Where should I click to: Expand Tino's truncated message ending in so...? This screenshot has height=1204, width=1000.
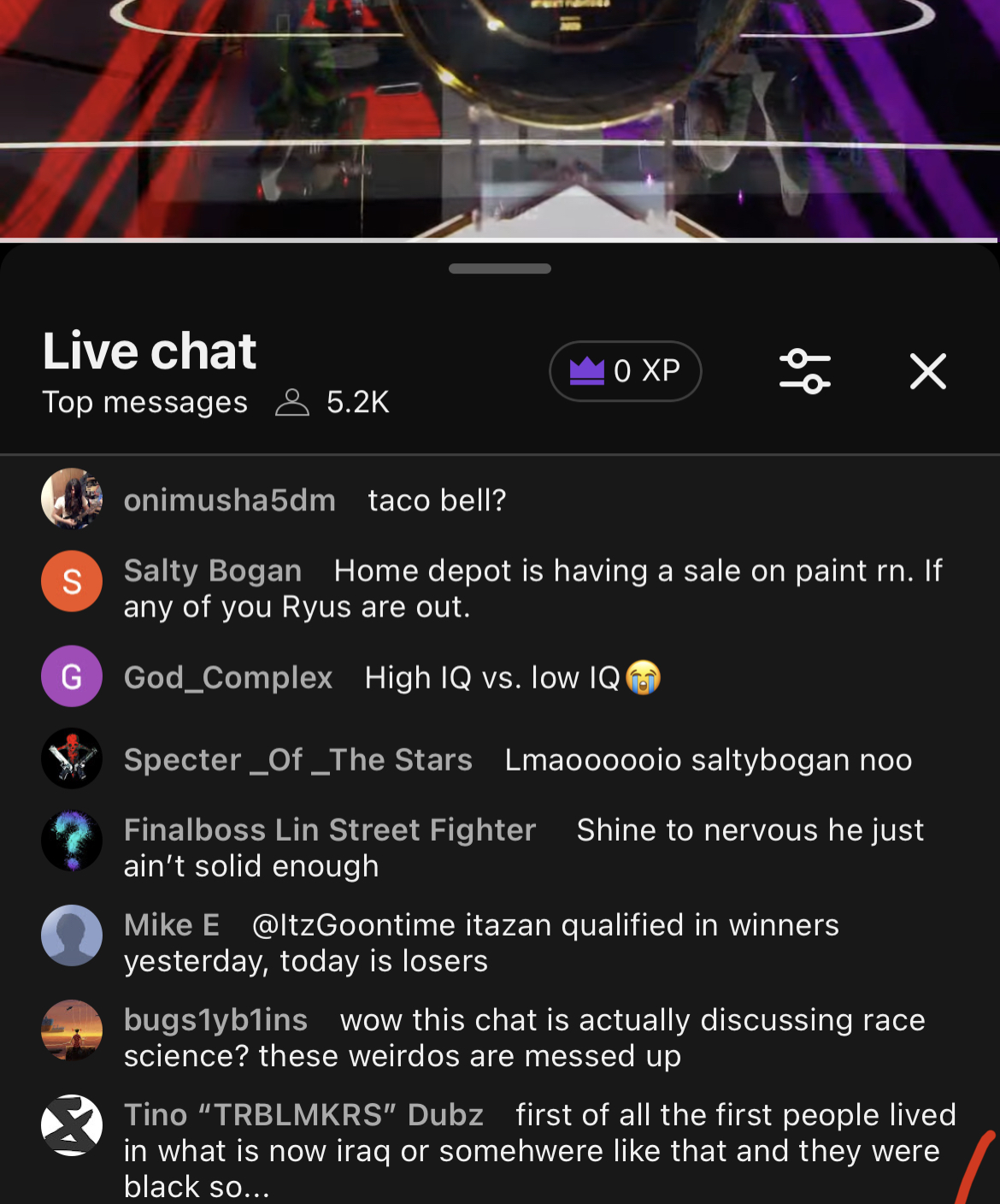coord(540,1150)
